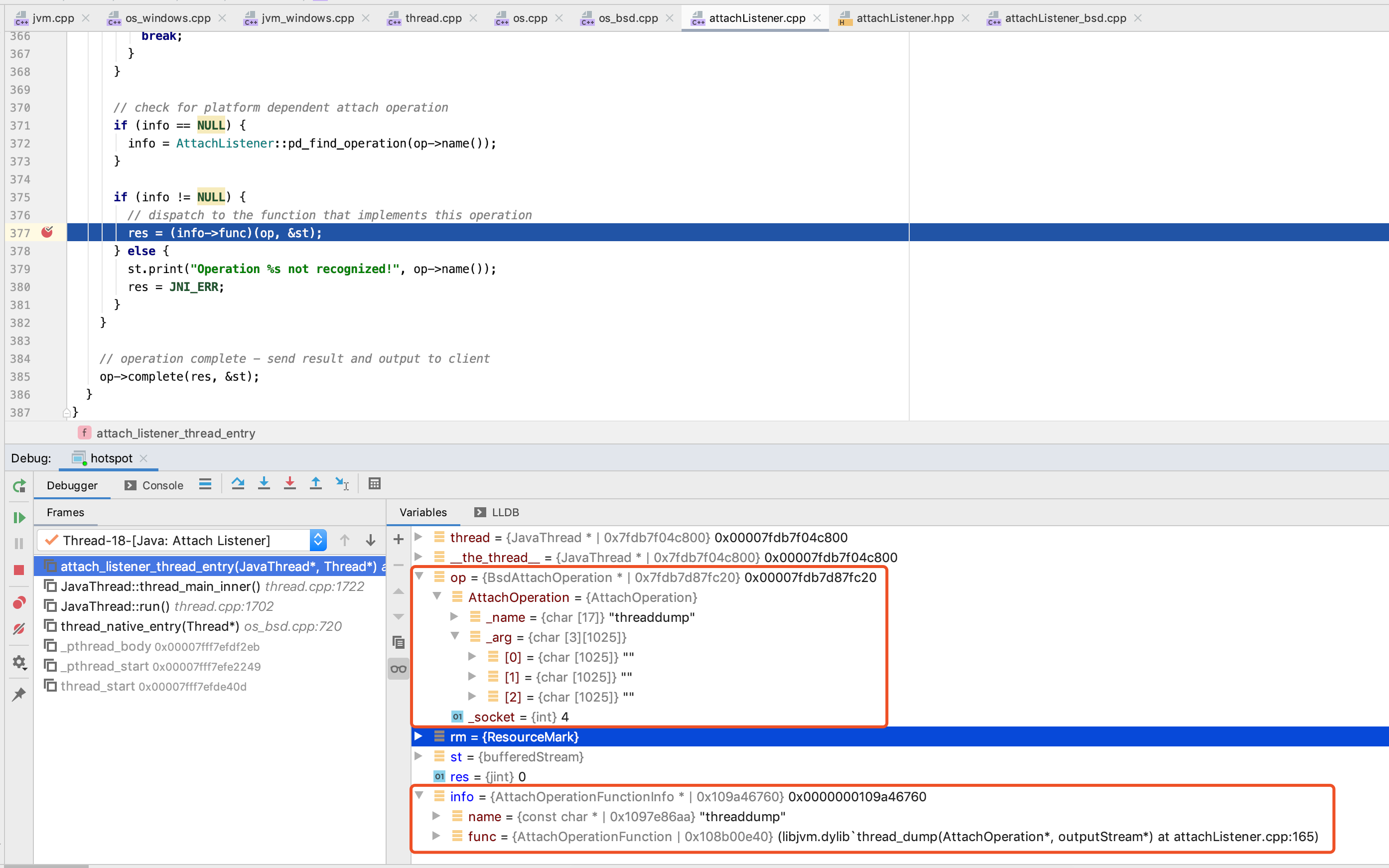Expand the func variable node
1389x868 pixels.
pyautogui.click(x=436, y=836)
